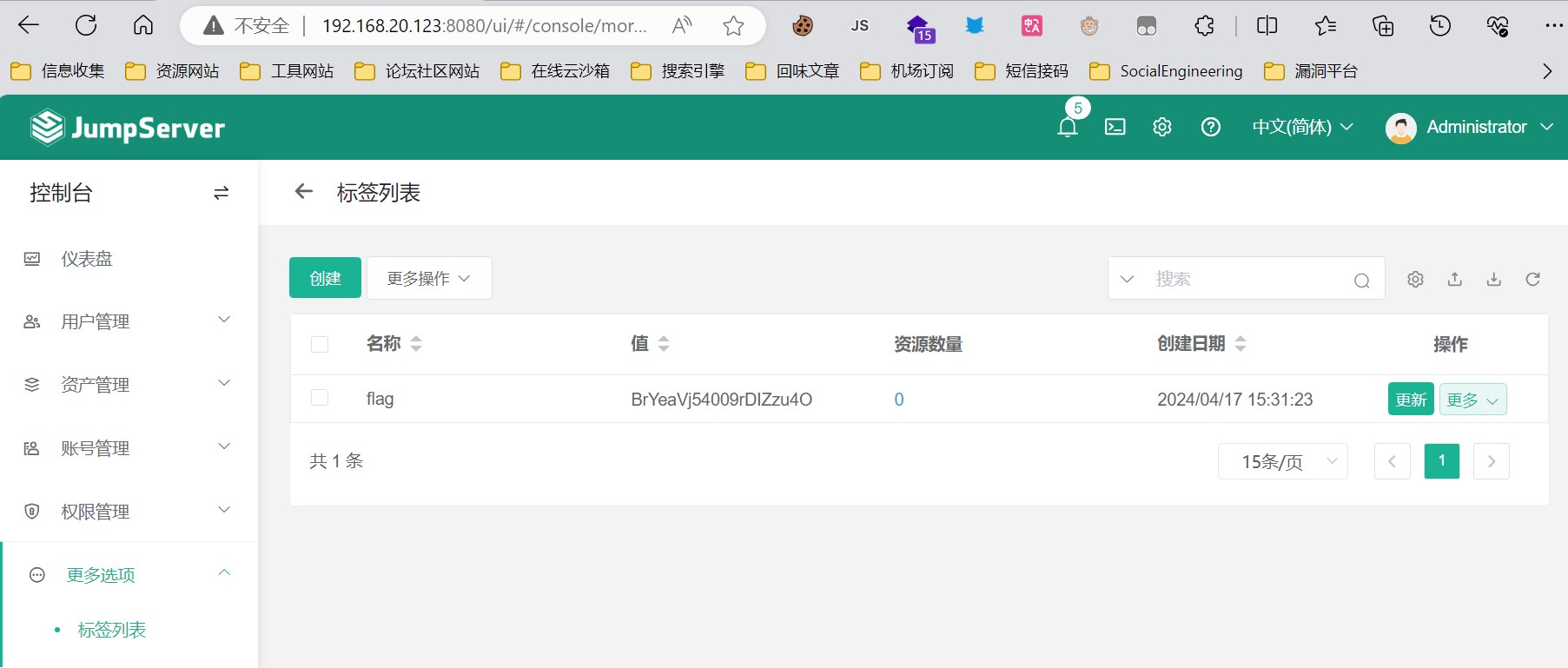Expand the 资产管理 sidebar section
The width and height of the screenshot is (1568, 668).
129,385
